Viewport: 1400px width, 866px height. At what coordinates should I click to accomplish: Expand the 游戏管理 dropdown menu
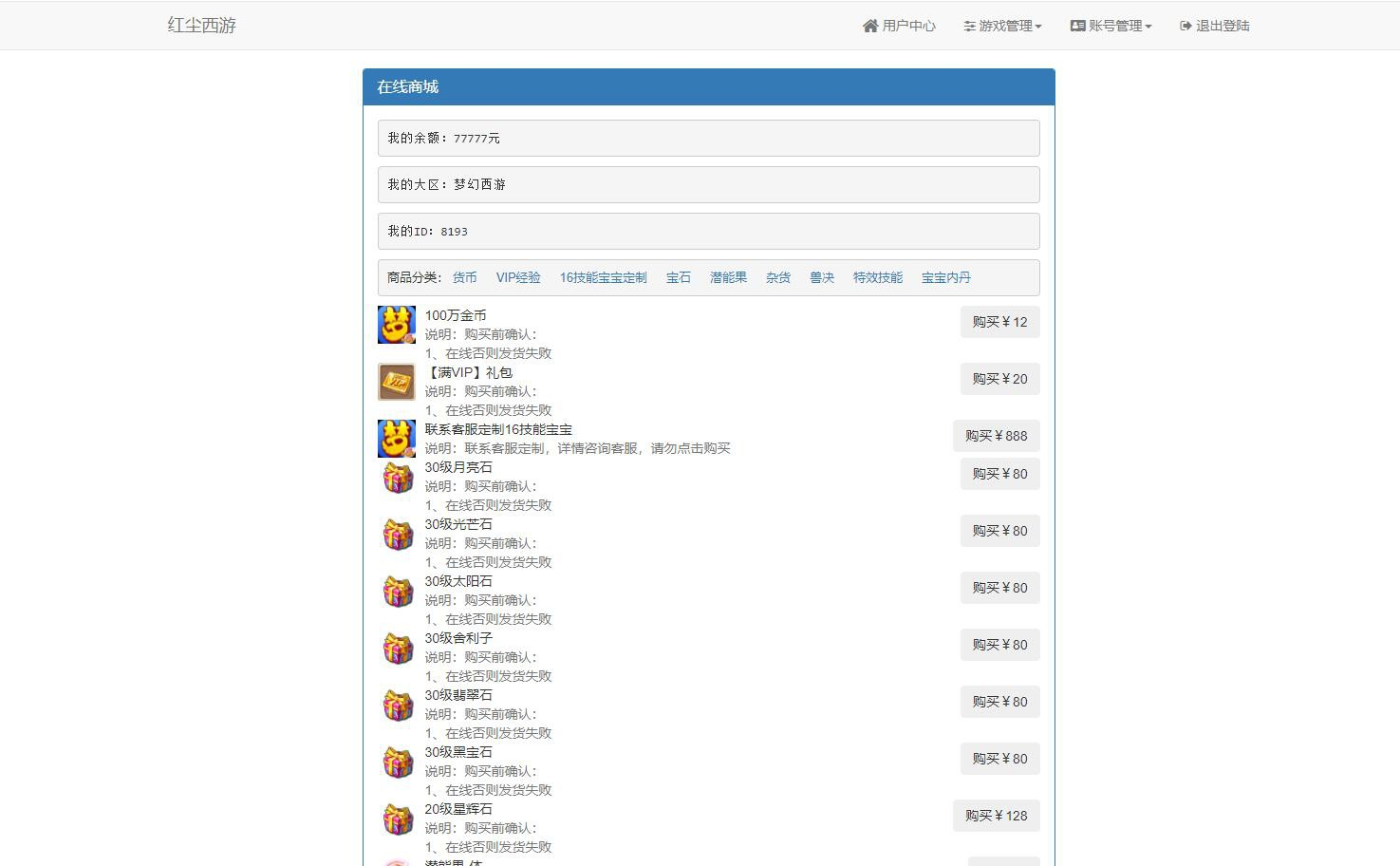click(1002, 26)
